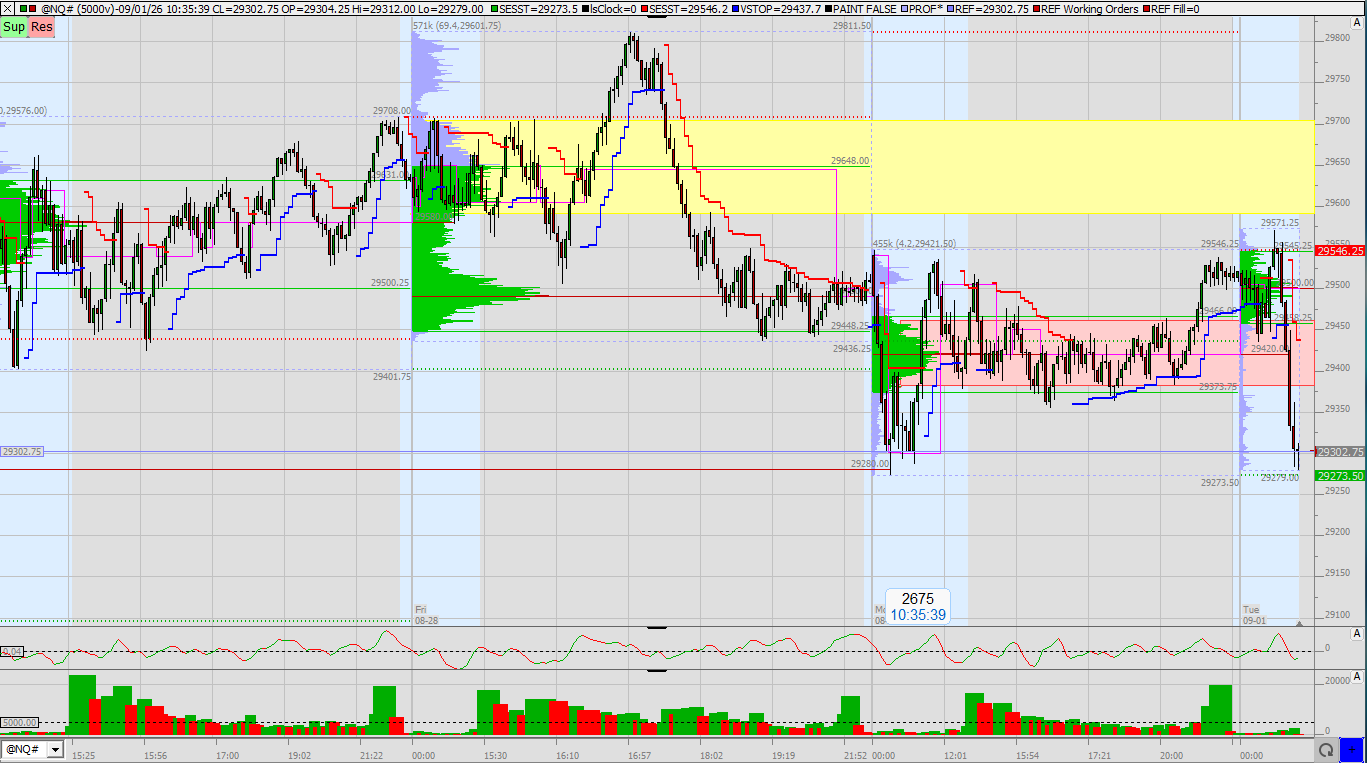
Task: Click the 29100 price axis label
Action: (x=1335, y=614)
